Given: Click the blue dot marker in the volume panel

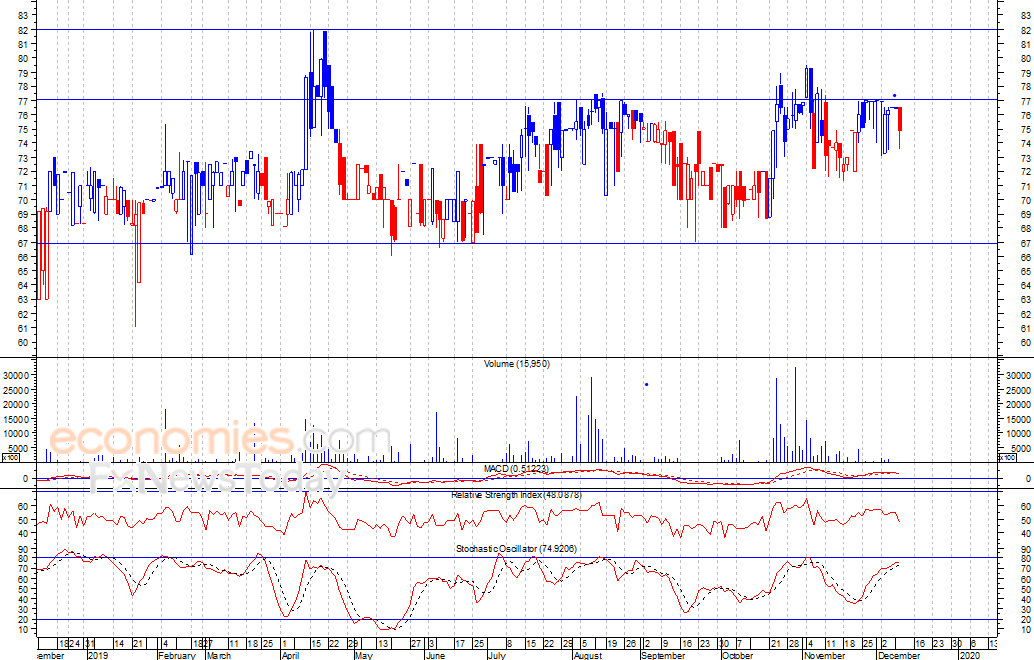Looking at the screenshot, I should tap(646, 384).
